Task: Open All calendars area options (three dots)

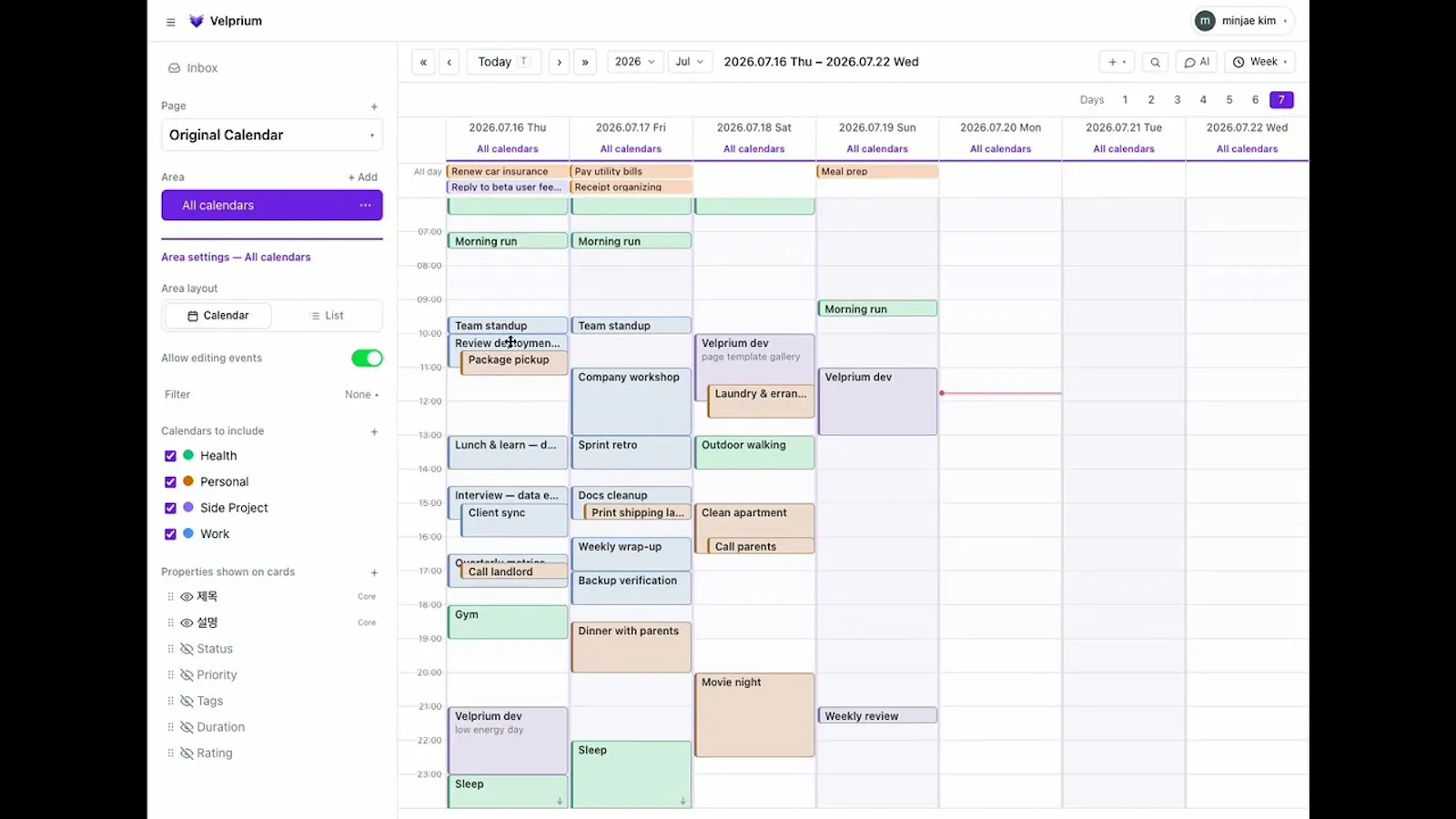Action: click(x=365, y=206)
